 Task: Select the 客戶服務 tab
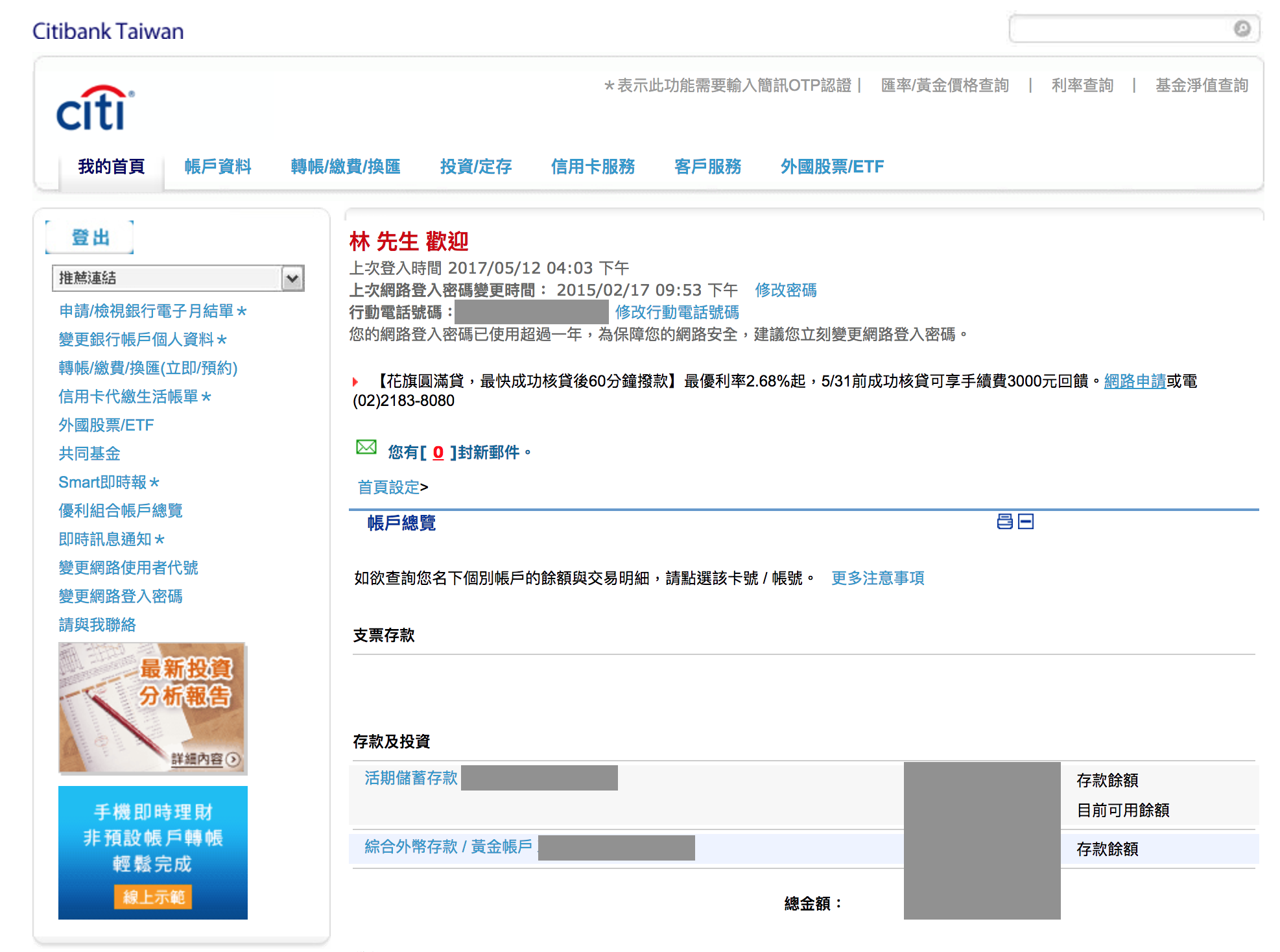[707, 167]
